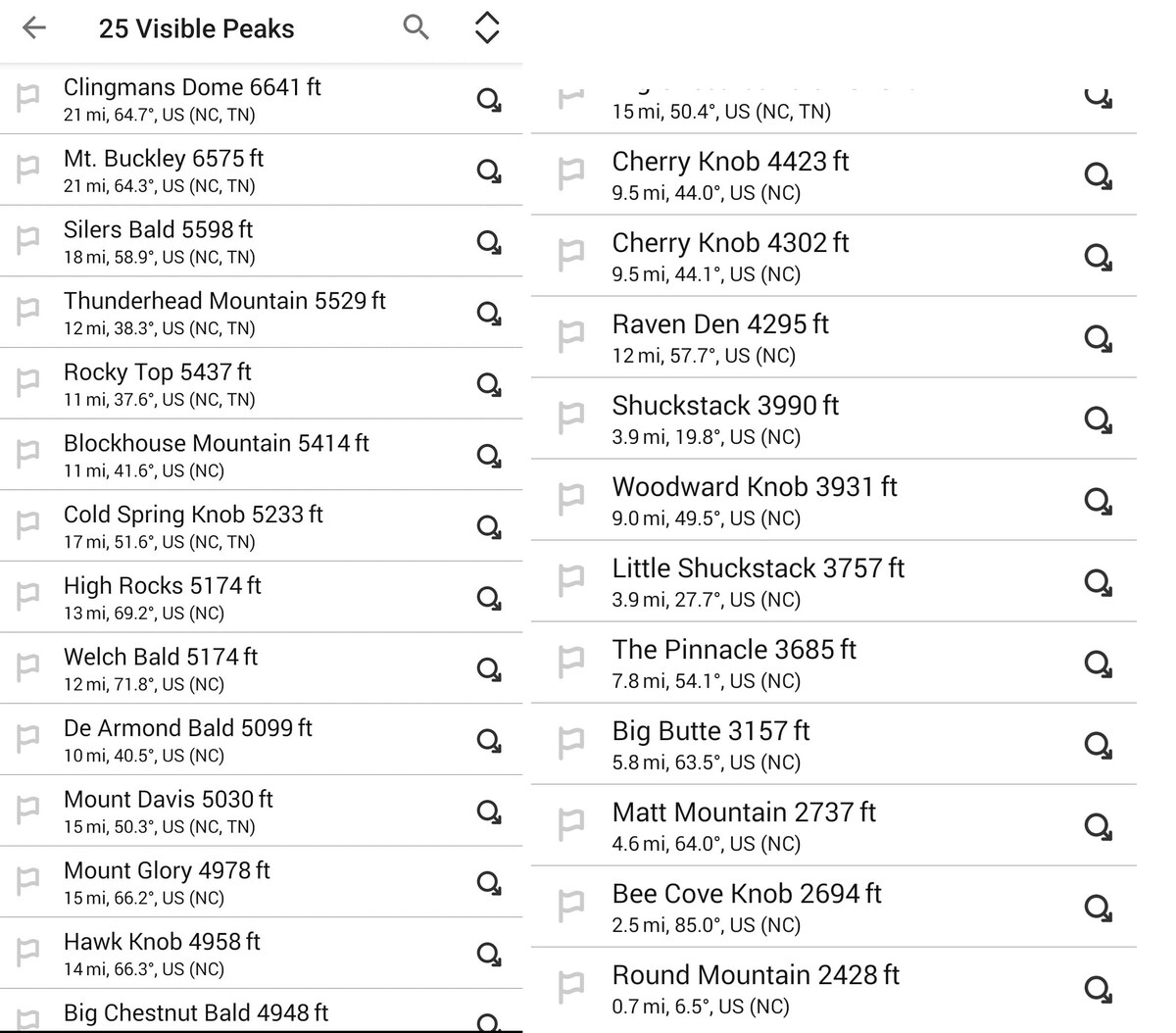The width and height of the screenshot is (1176, 1033).
Task: Select the Bee Cove Knob 2694 ft row
Action: point(747,907)
